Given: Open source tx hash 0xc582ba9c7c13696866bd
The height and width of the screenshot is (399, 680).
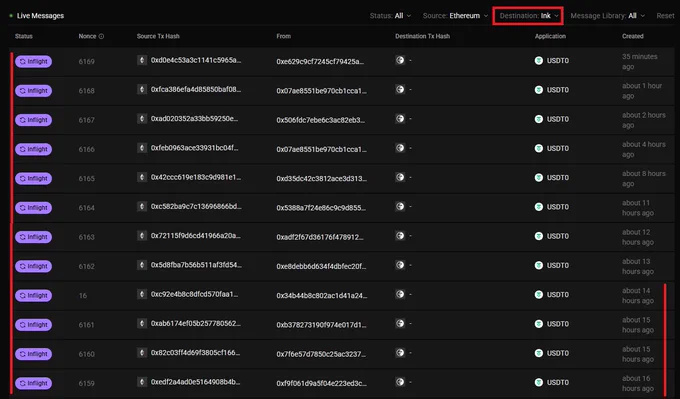Looking at the screenshot, I should click(x=196, y=206).
